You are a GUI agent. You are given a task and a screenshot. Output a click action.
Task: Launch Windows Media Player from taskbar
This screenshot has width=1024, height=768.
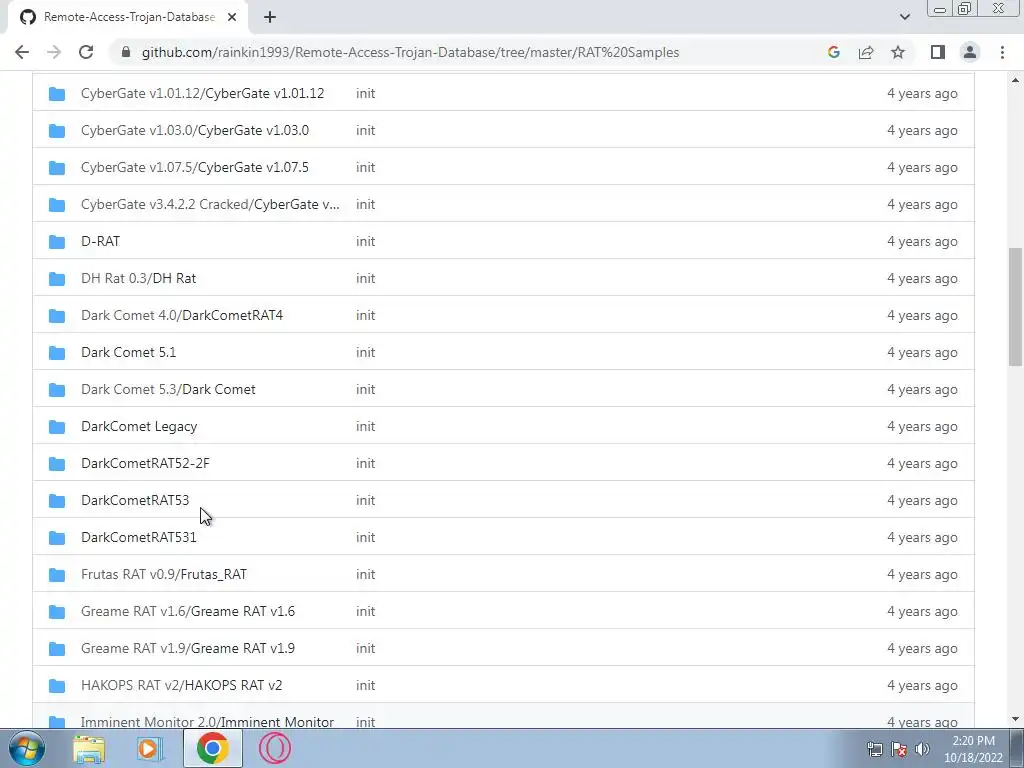[x=150, y=748]
